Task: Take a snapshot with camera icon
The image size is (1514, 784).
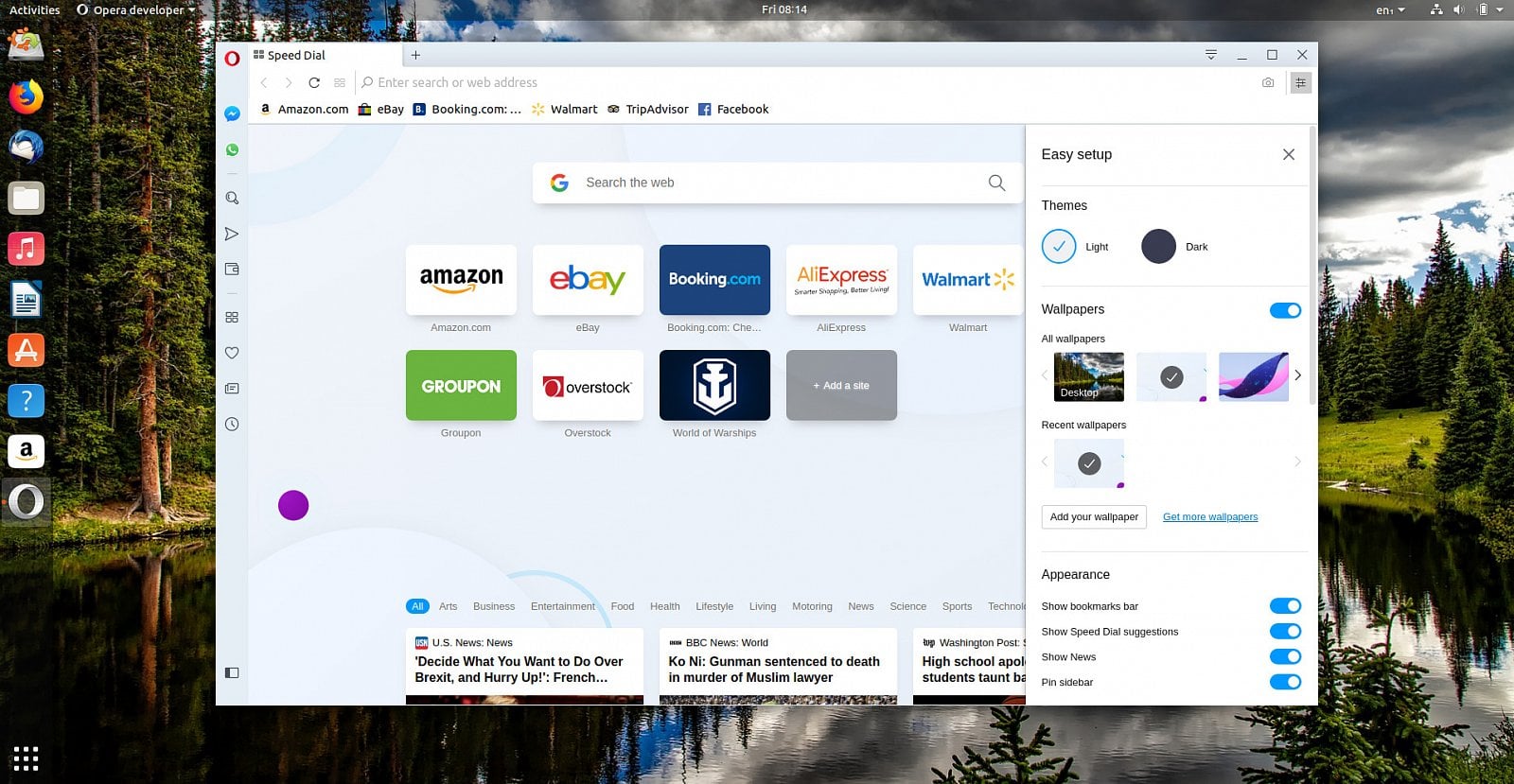Action: point(1268,82)
